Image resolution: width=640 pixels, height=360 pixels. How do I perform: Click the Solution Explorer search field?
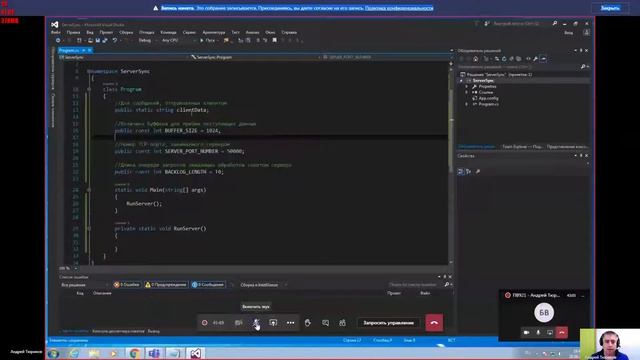(x=523, y=67)
